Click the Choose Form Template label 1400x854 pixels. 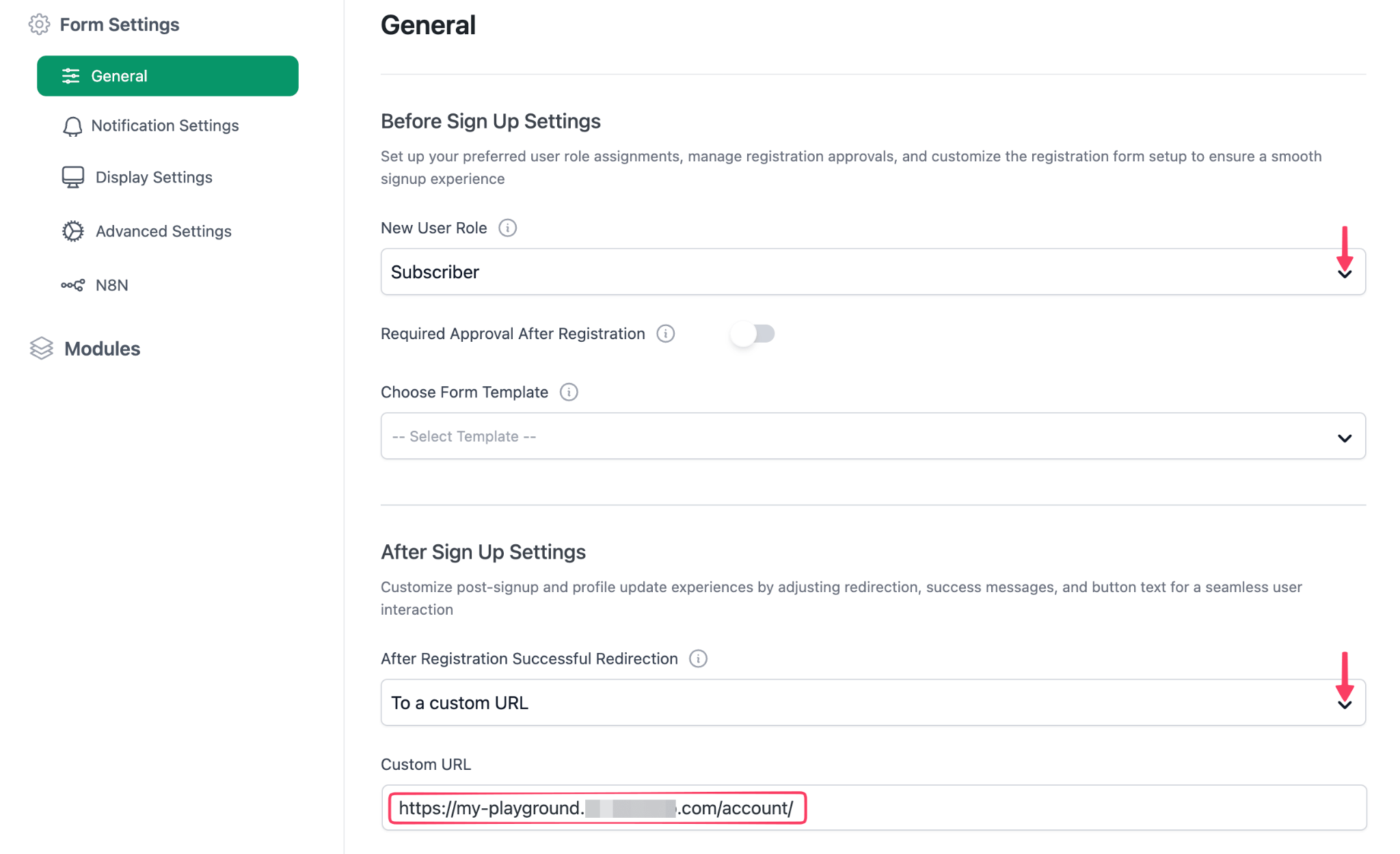click(x=464, y=392)
